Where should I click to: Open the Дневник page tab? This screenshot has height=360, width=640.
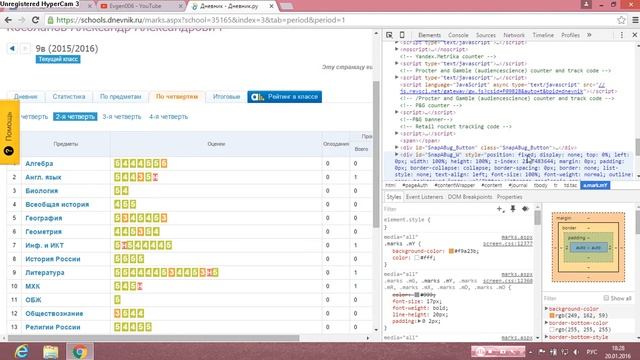pos(26,97)
